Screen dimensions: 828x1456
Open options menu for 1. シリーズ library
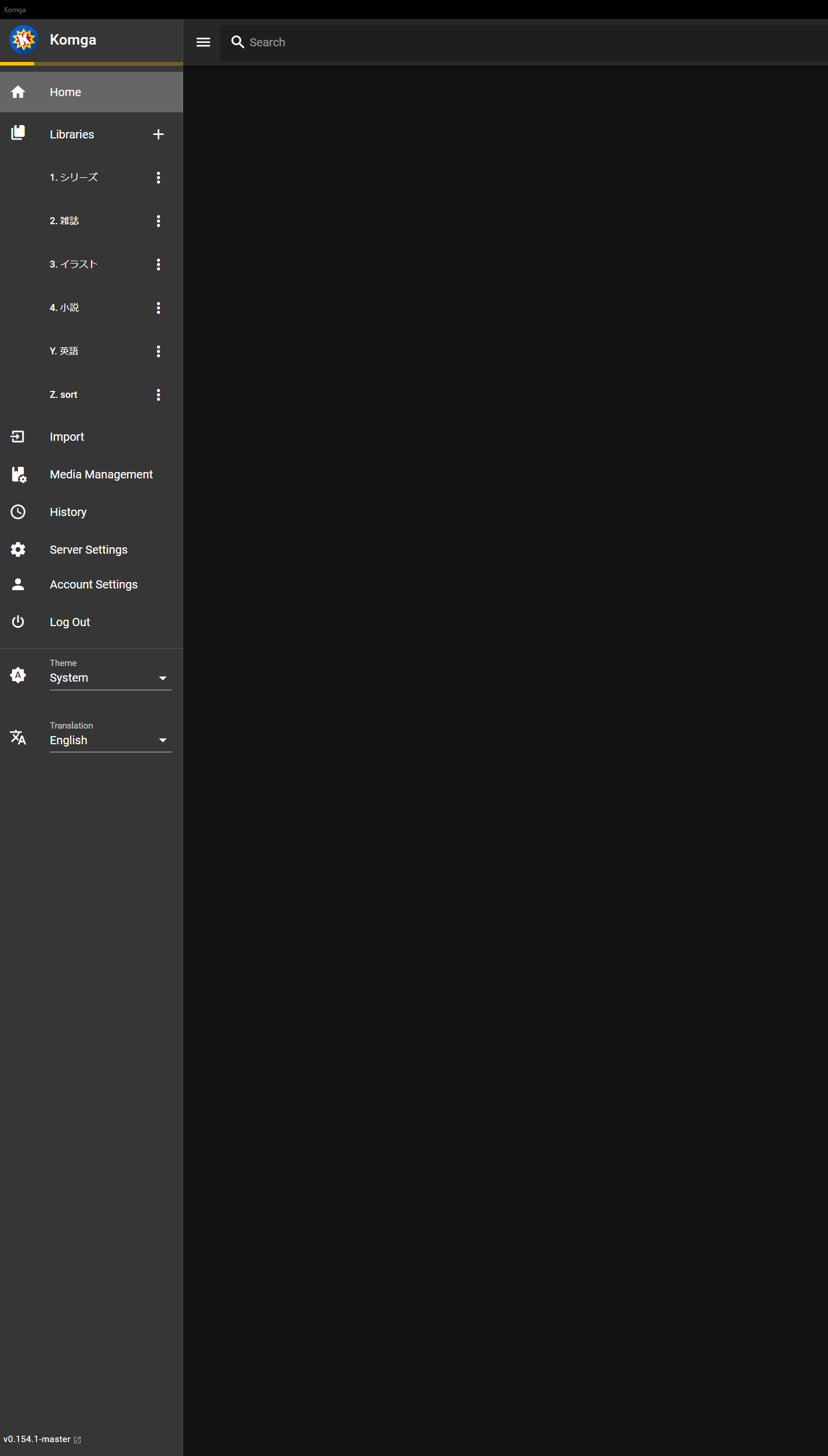158,178
